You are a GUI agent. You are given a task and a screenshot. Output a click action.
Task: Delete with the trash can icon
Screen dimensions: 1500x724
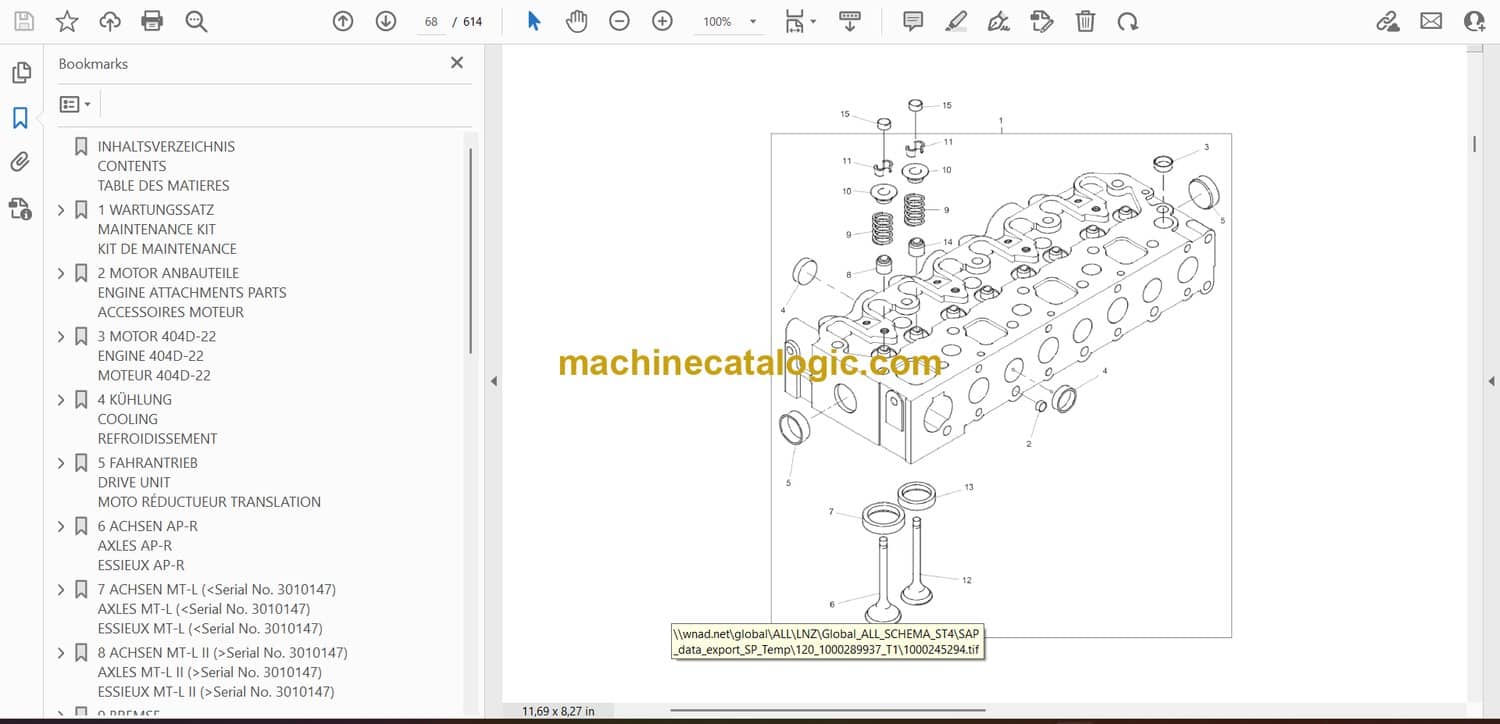pyautogui.click(x=1085, y=21)
